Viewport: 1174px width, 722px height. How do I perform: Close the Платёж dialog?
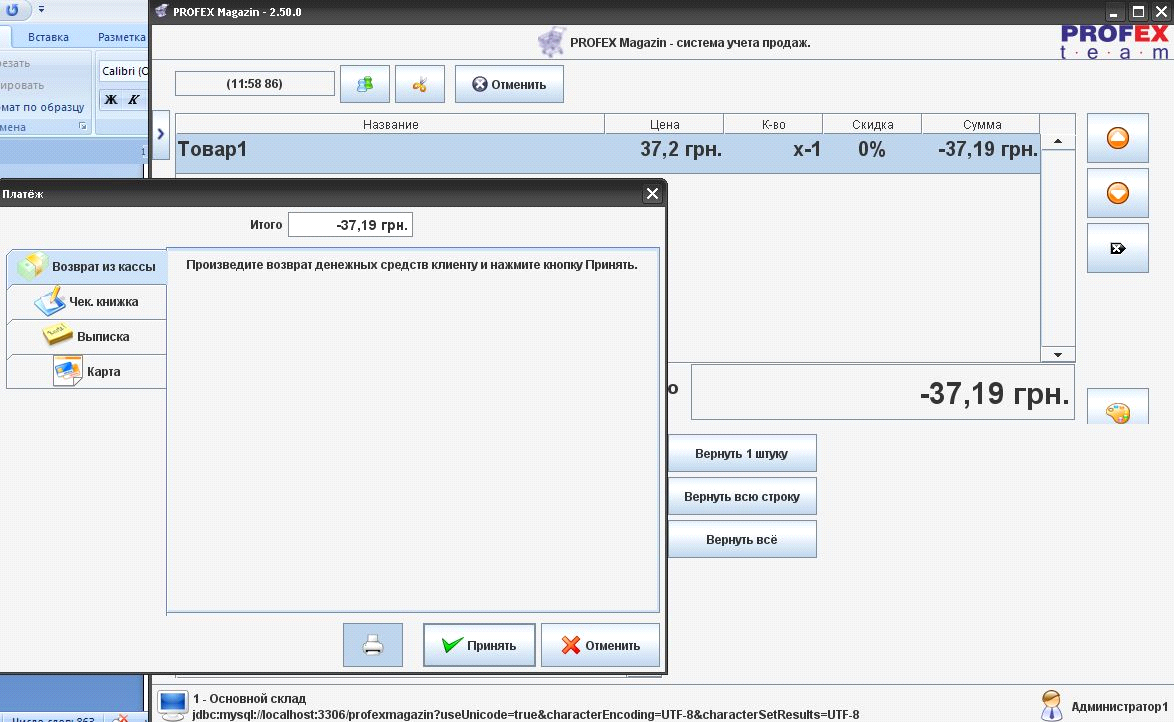point(652,194)
